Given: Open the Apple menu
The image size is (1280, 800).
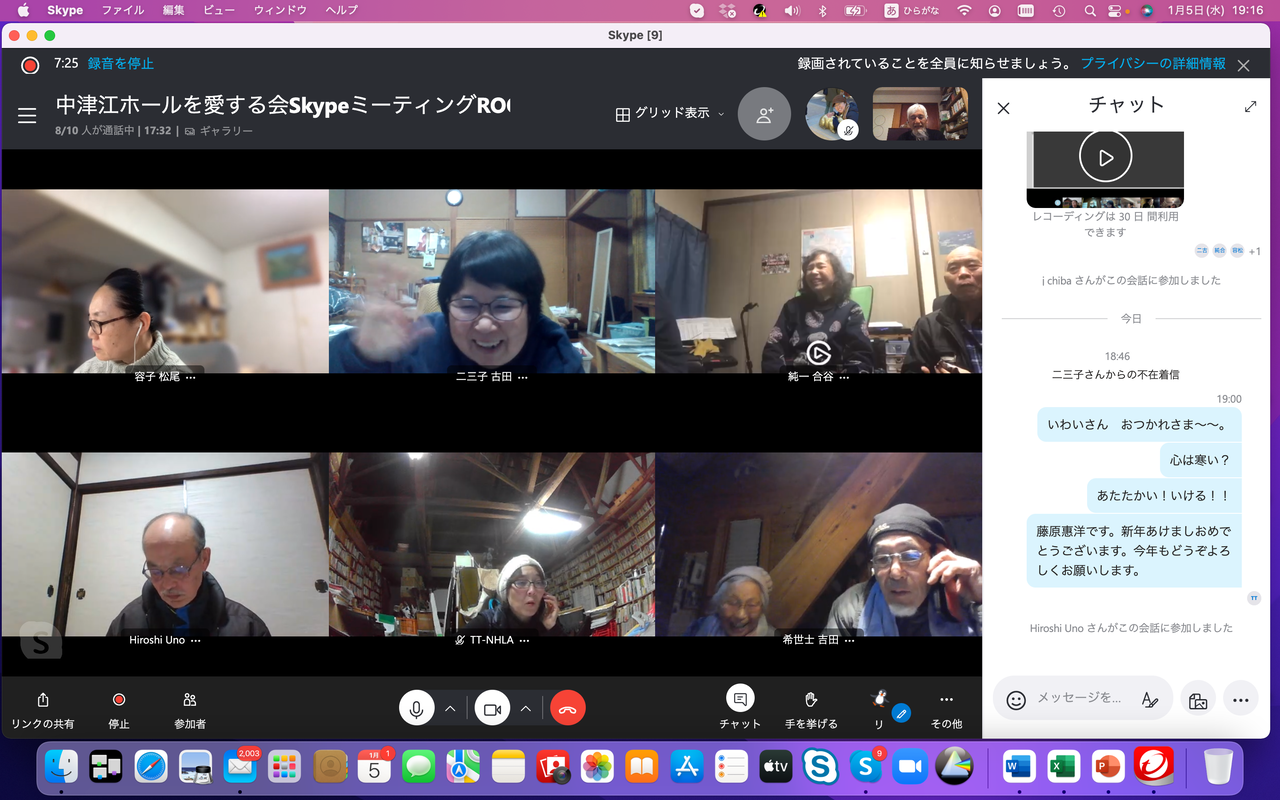Looking at the screenshot, I should 23,10.
